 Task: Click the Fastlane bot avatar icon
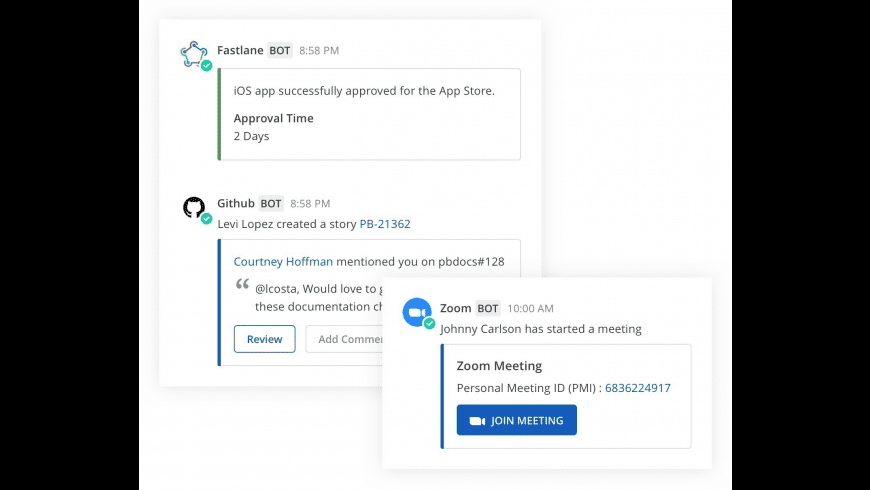point(193,53)
